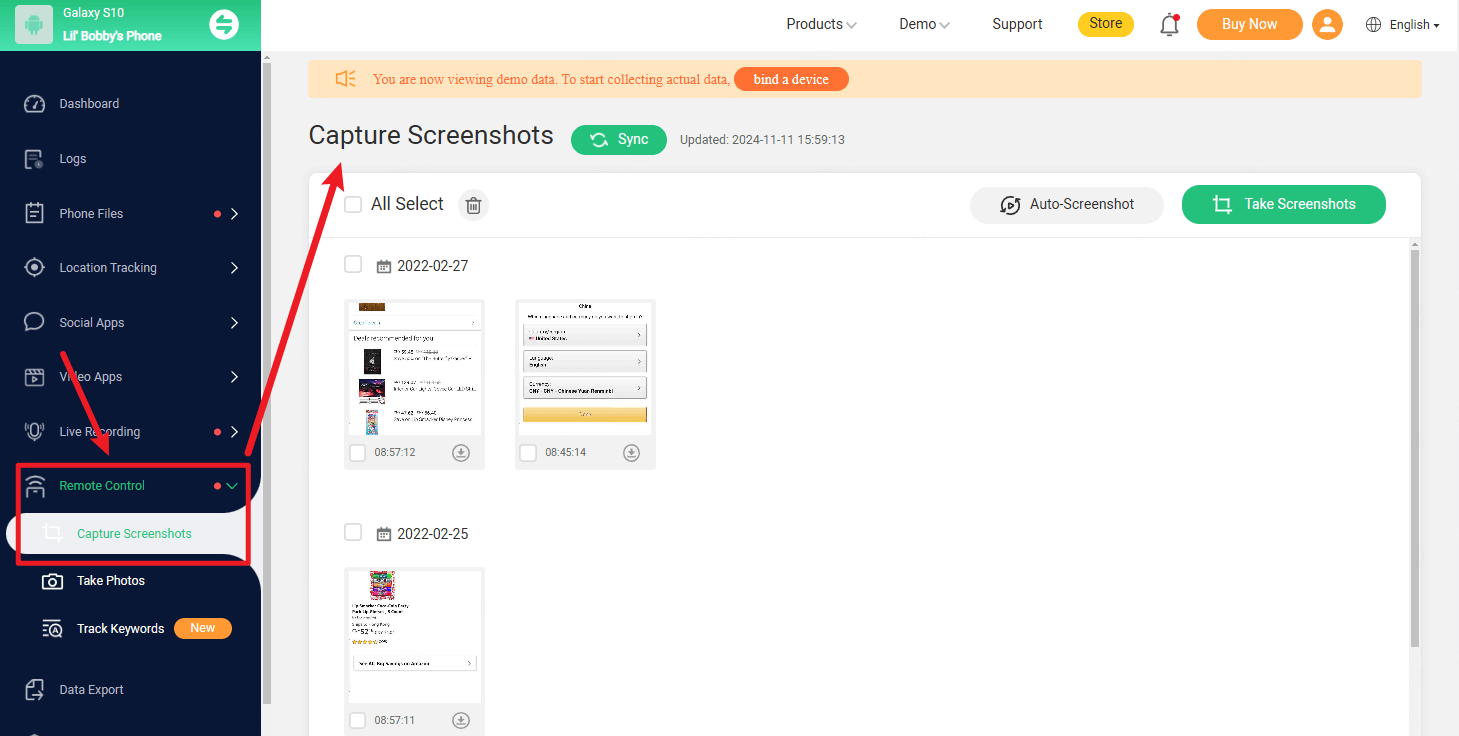Open the Dashboard panel
Viewport: 1459px width, 736px height.
tap(87, 103)
